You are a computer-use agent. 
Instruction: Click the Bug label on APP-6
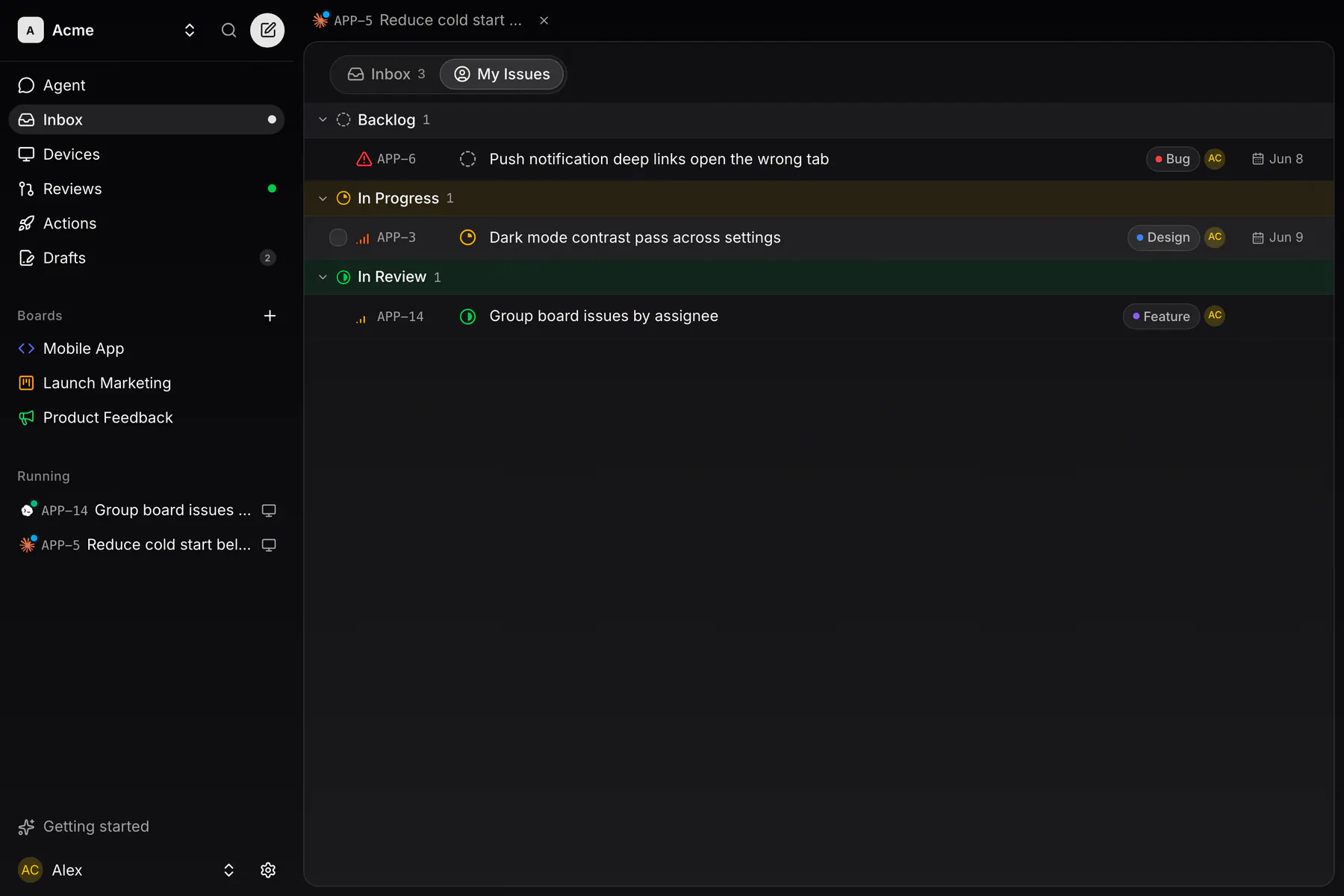(x=1172, y=159)
